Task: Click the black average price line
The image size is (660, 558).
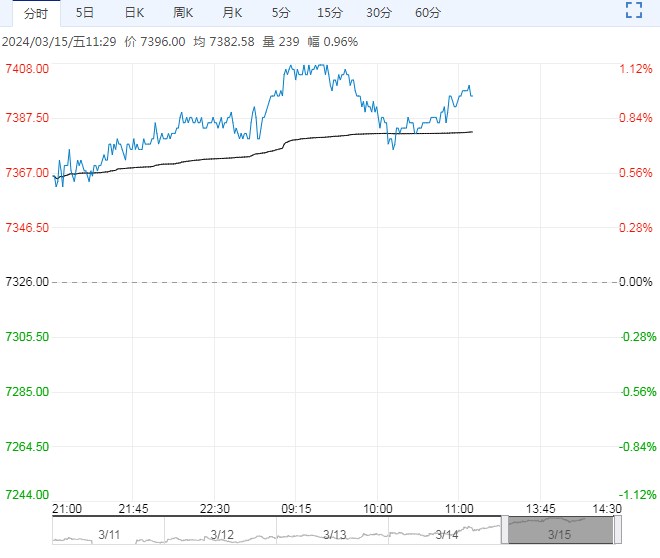Action: [x=200, y=159]
